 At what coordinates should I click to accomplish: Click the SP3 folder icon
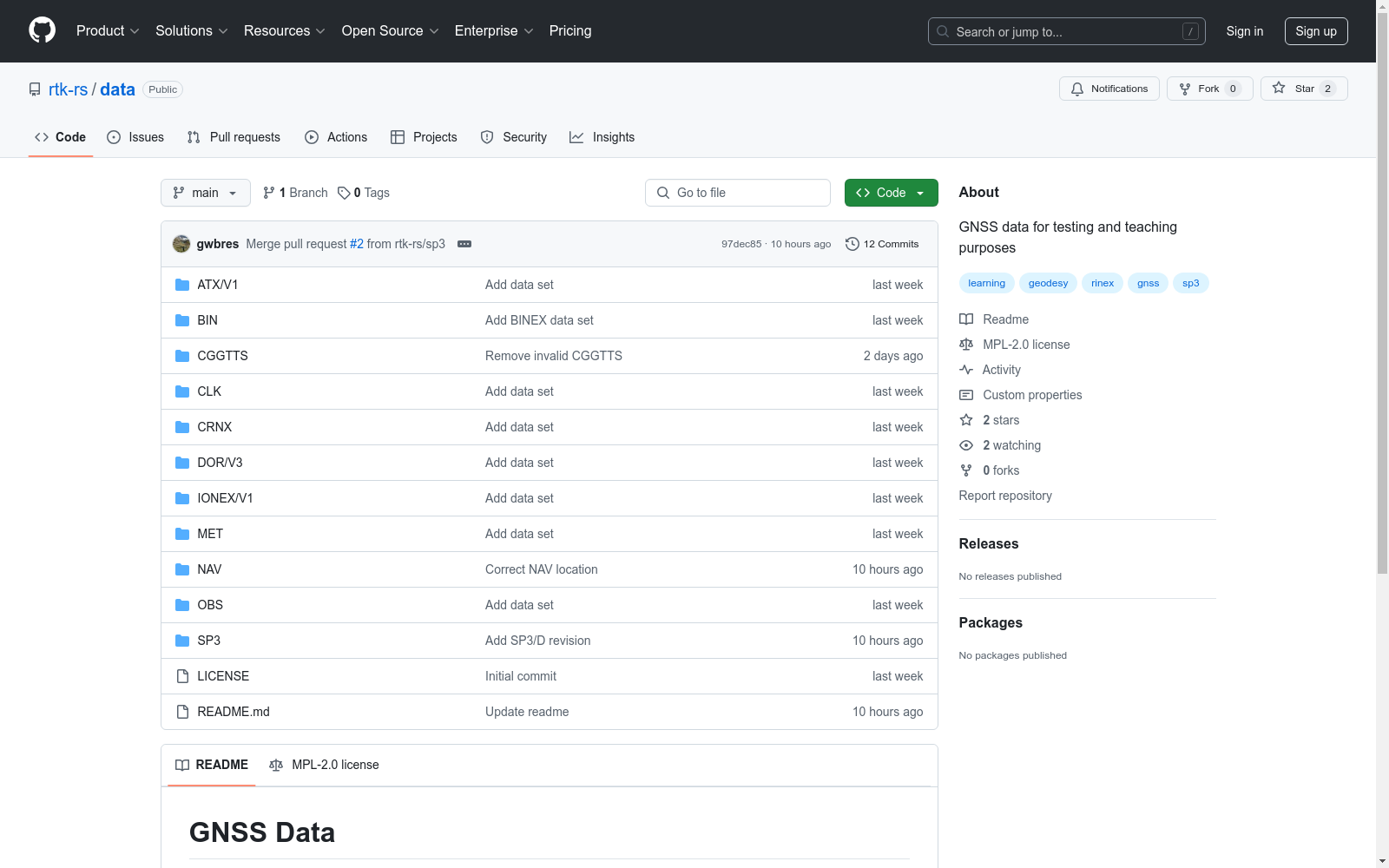coord(182,641)
